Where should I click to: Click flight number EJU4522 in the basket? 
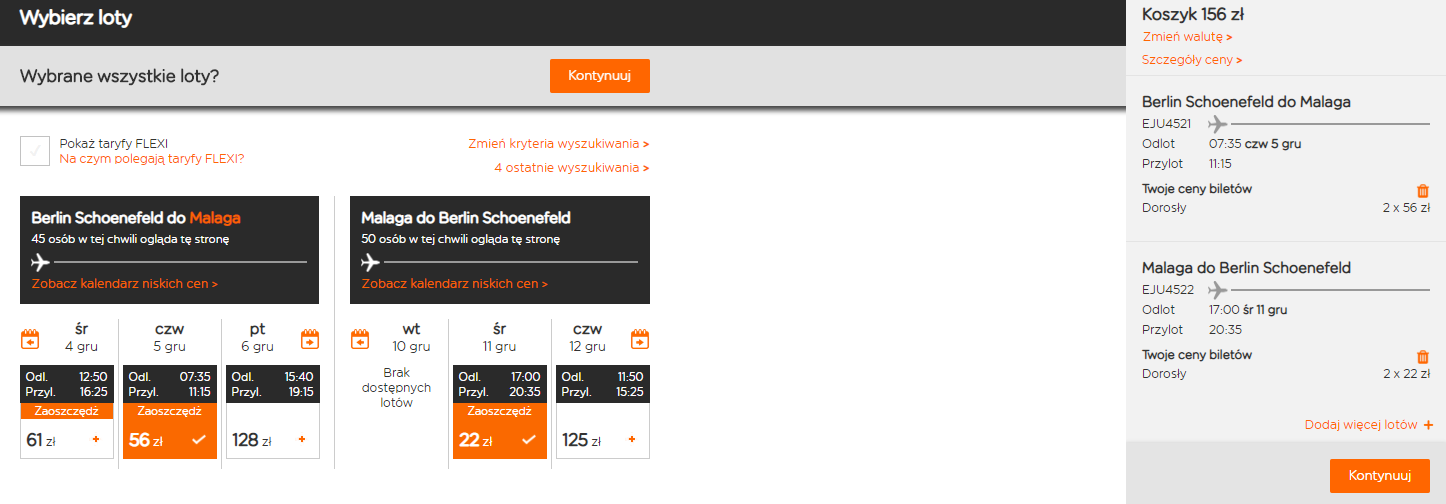[1168, 290]
